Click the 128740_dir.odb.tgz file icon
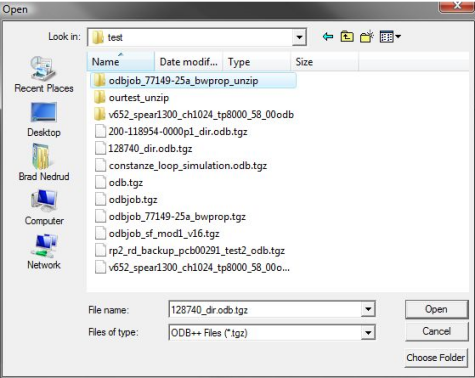This screenshot has width=475, height=378. (x=100, y=148)
